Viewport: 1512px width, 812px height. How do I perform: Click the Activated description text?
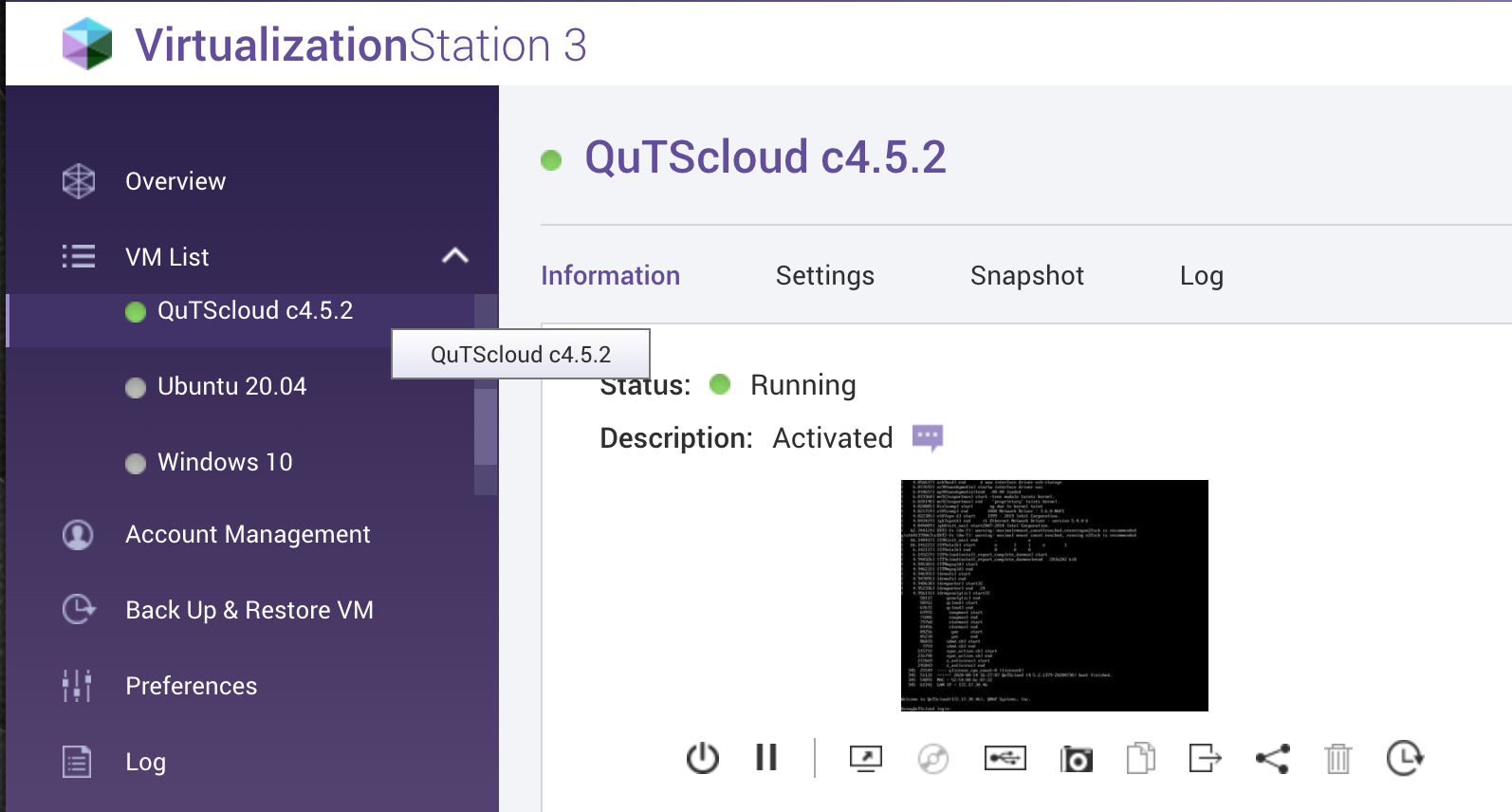pos(833,438)
